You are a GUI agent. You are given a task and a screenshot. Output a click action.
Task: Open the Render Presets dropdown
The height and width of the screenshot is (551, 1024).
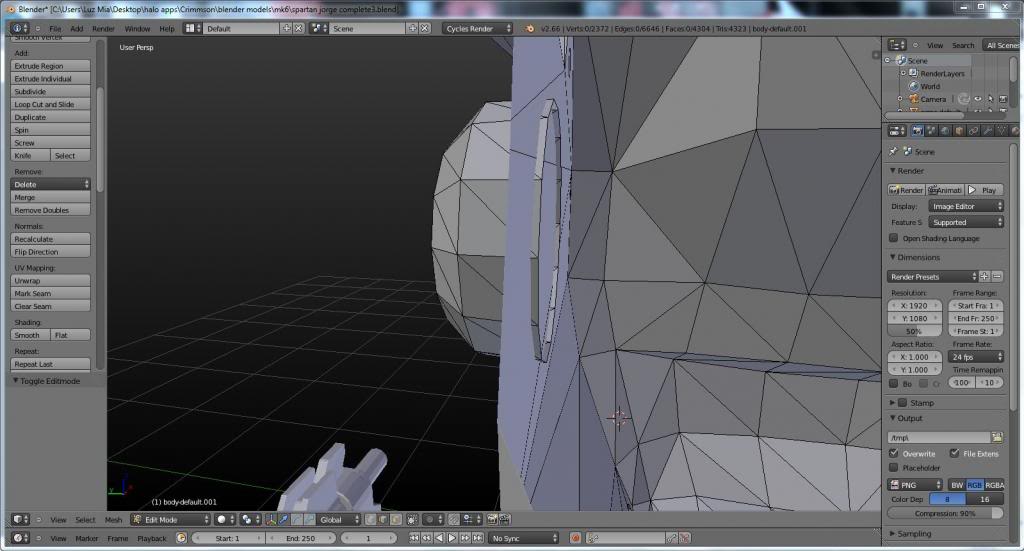(x=933, y=277)
